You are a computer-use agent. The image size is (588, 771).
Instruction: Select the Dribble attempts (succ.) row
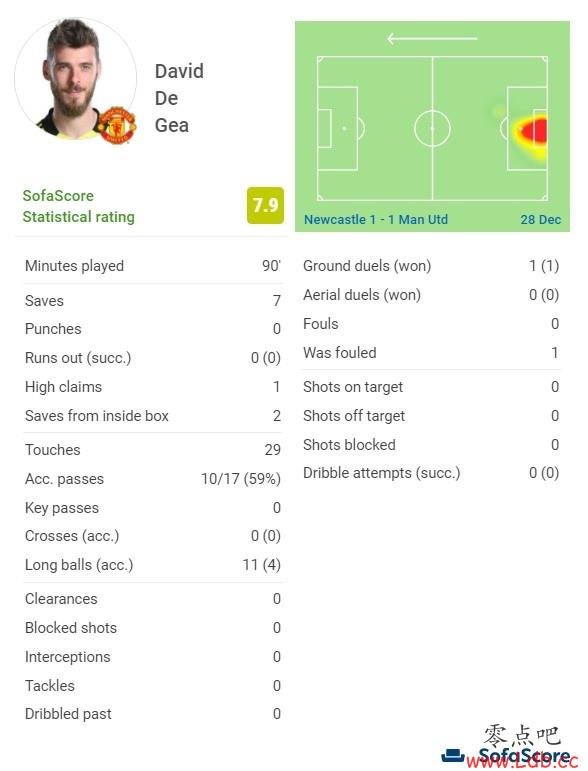[431, 473]
